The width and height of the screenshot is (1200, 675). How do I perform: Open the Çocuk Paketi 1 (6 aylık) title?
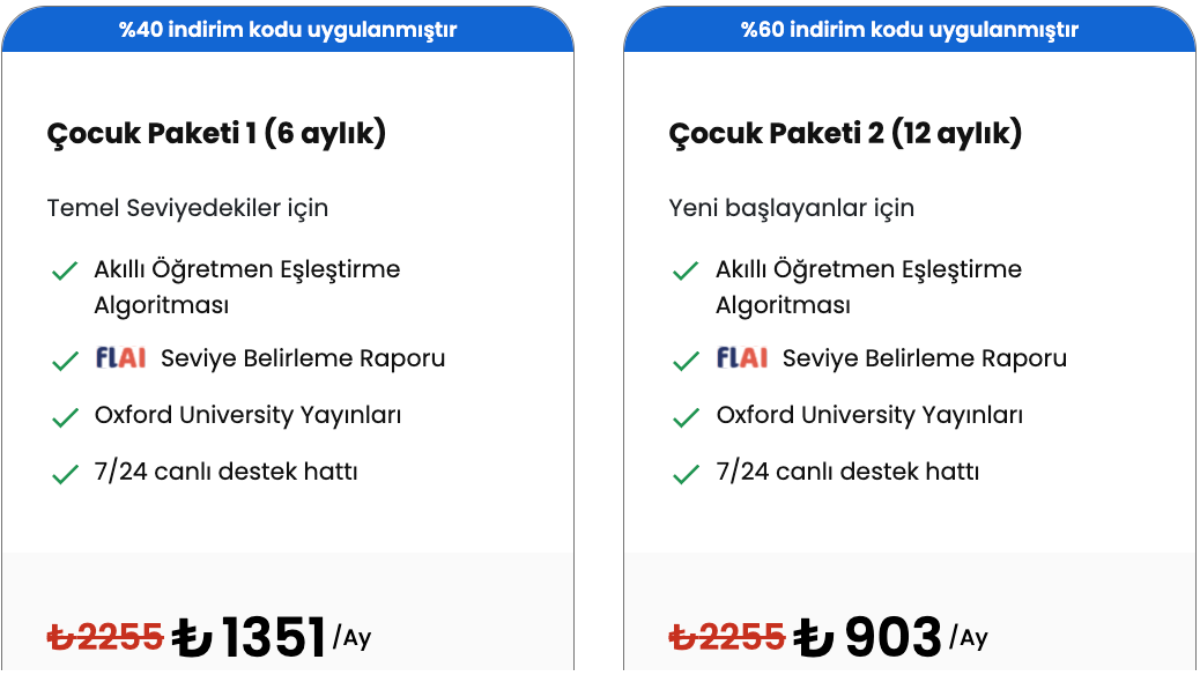216,133
